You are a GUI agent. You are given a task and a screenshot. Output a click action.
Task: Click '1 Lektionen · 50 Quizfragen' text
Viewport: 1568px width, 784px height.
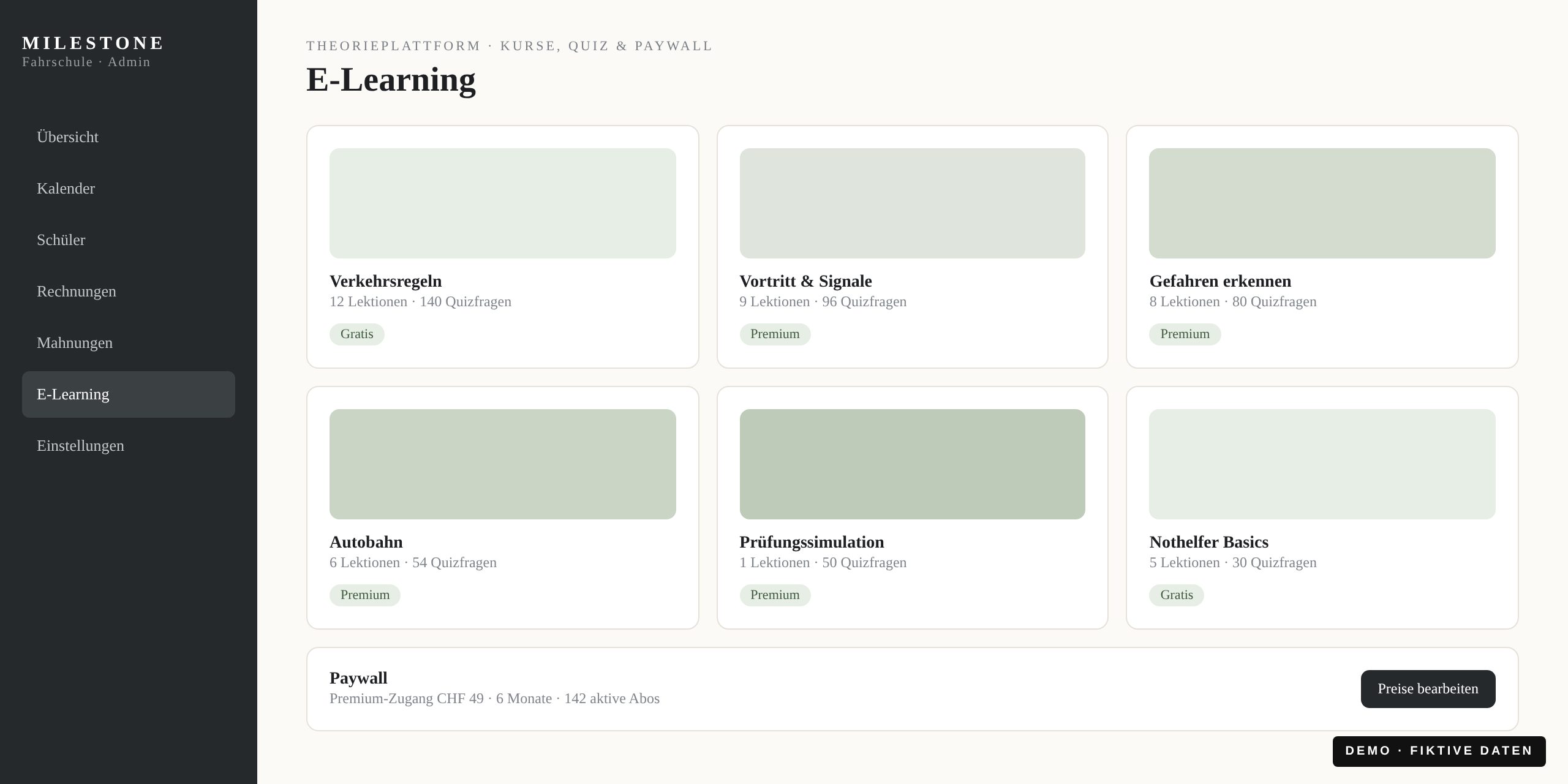point(823,563)
